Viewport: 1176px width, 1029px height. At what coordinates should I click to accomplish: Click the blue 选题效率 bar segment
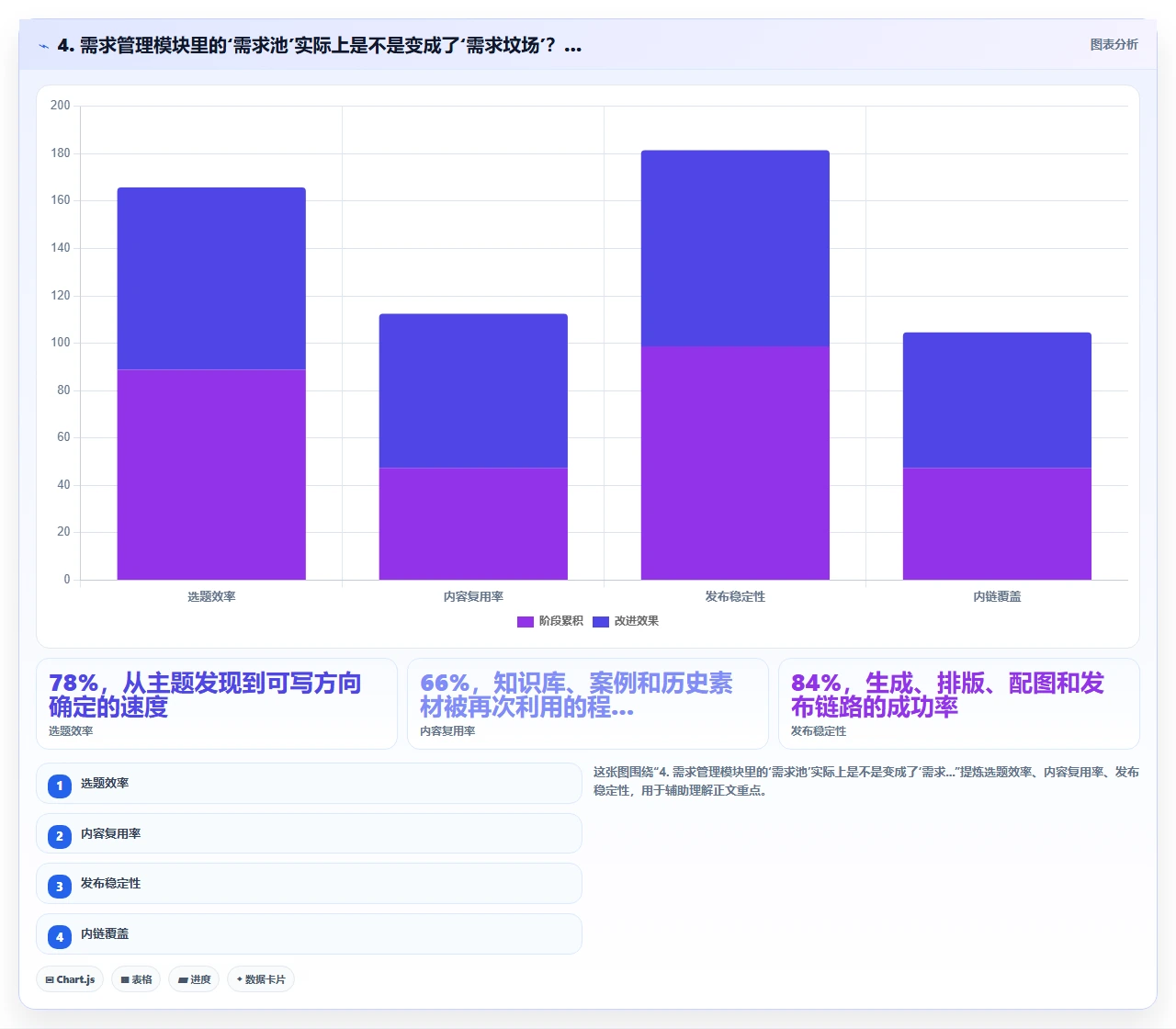click(211, 278)
